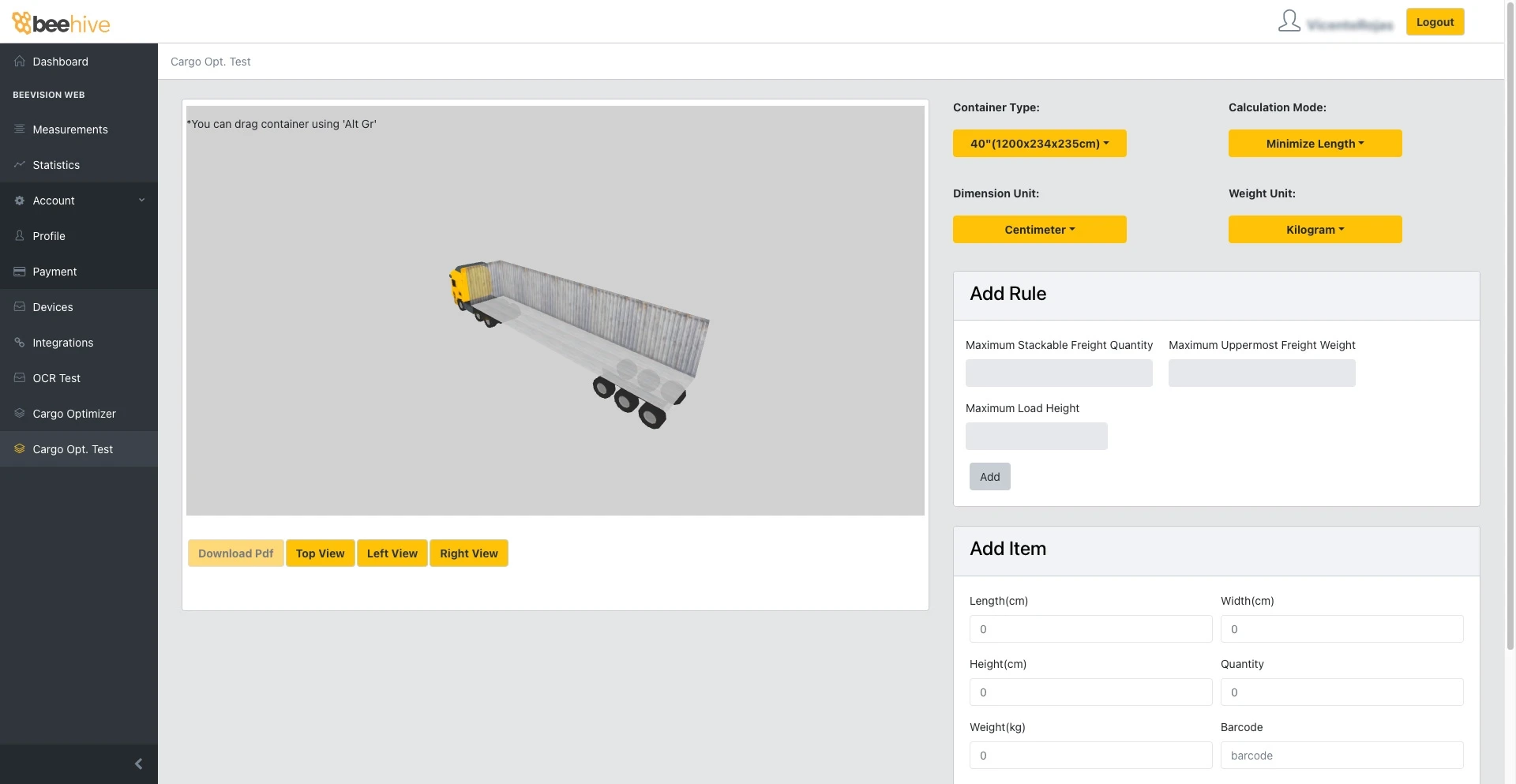
Task: Switch to Top View
Action: coord(320,553)
